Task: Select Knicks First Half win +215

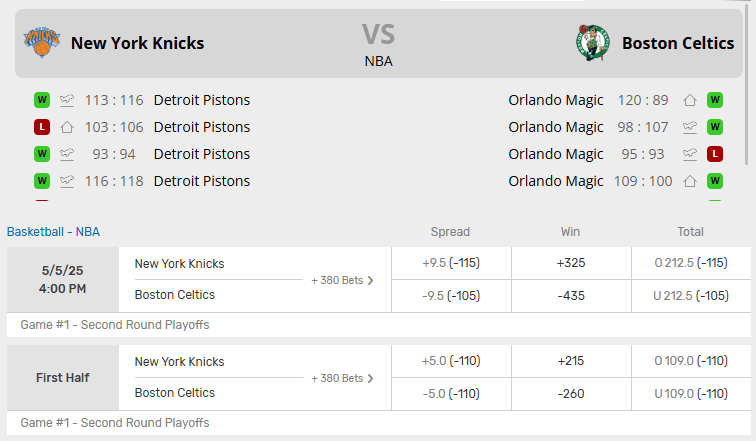Action: coord(571,361)
